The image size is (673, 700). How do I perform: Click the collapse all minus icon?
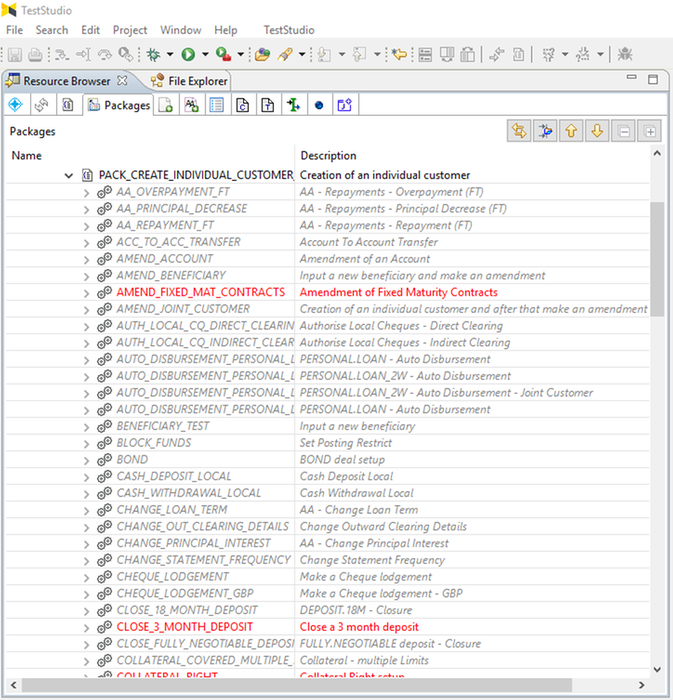click(624, 131)
